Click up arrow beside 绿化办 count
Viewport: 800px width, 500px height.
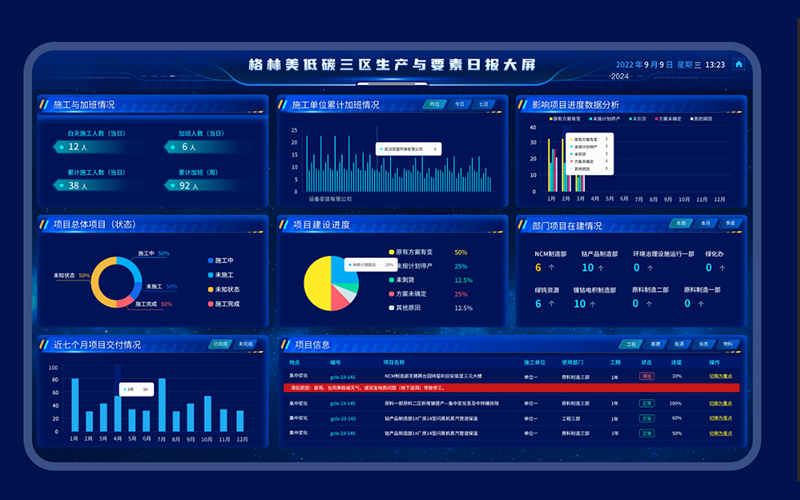point(722,268)
